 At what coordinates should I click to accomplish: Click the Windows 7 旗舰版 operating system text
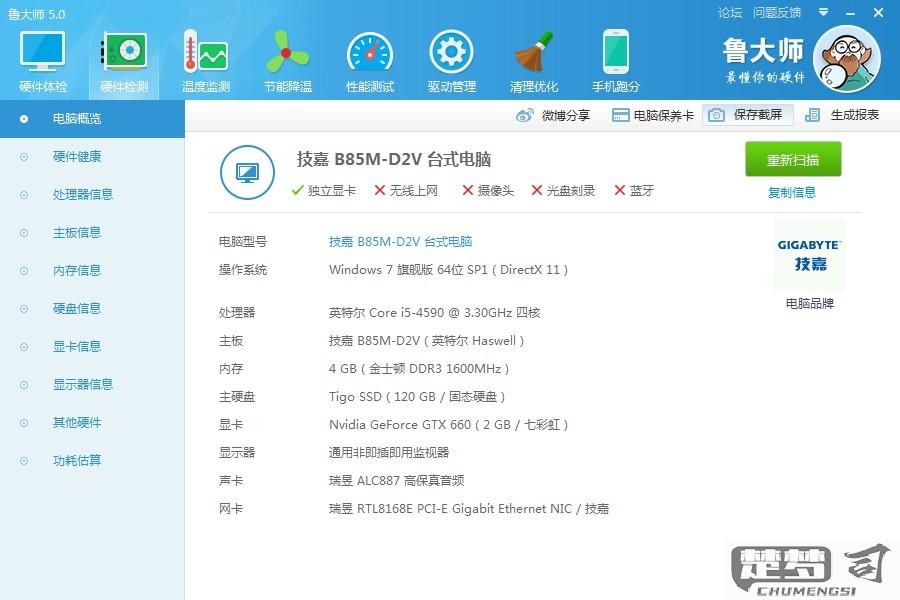448,270
